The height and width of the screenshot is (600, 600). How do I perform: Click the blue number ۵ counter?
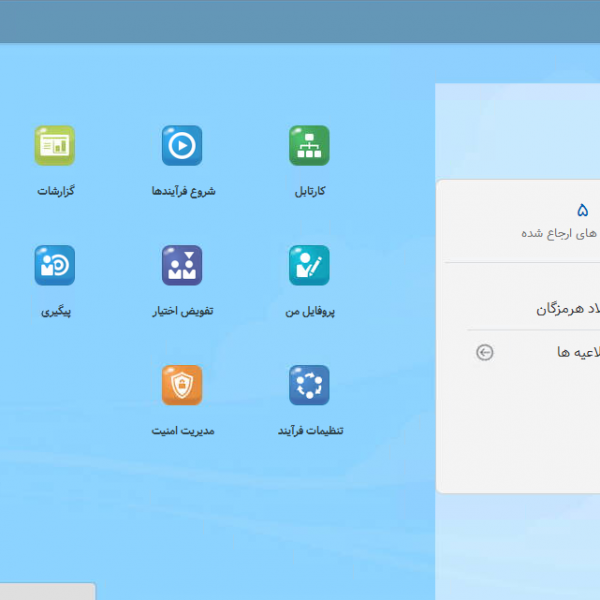(x=582, y=210)
